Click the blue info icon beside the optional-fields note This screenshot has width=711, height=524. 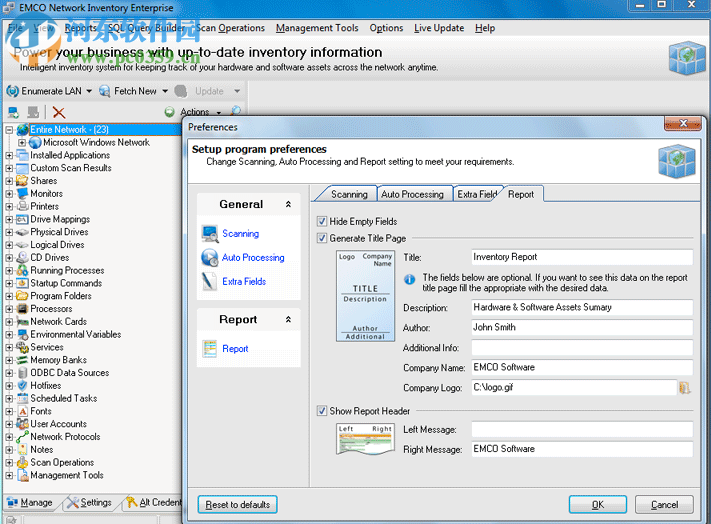[x=409, y=279]
